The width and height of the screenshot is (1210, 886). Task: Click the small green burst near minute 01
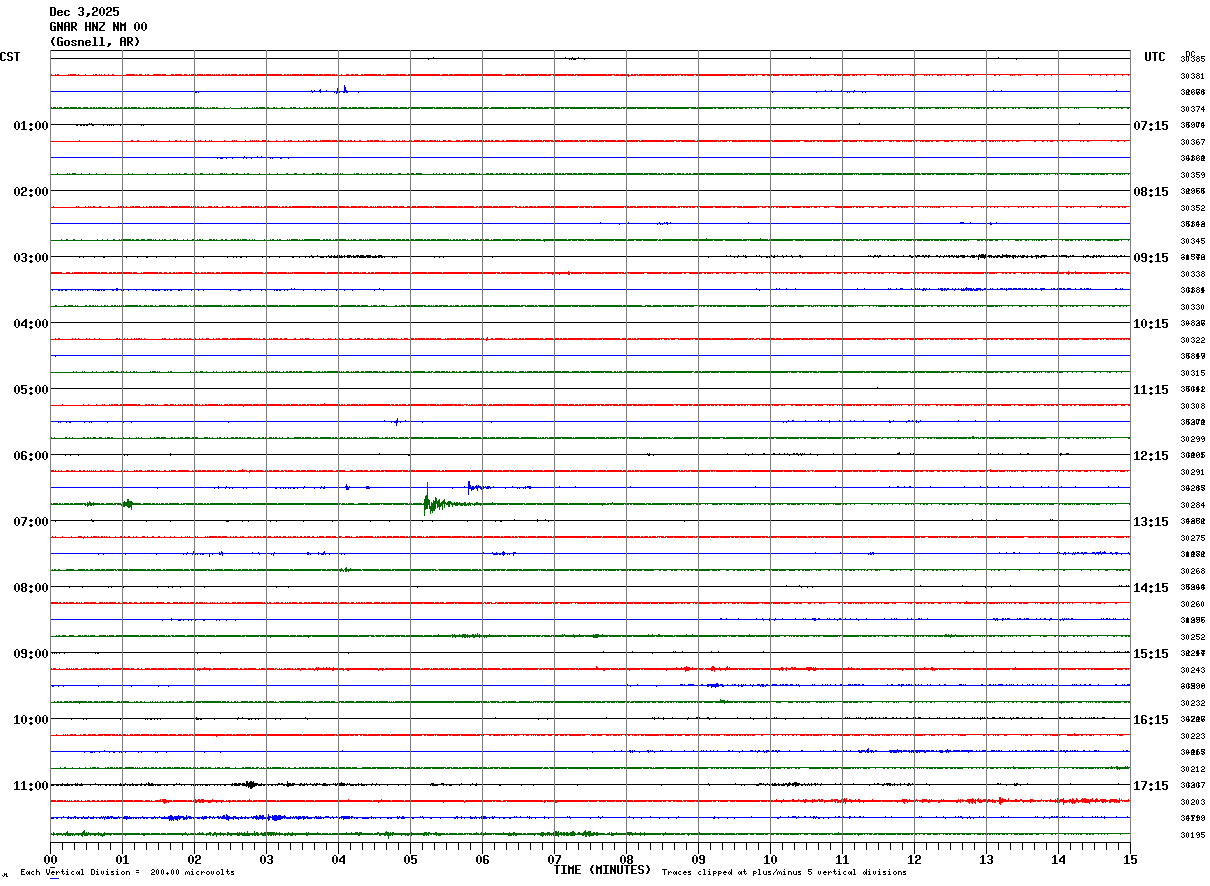pyautogui.click(x=127, y=504)
